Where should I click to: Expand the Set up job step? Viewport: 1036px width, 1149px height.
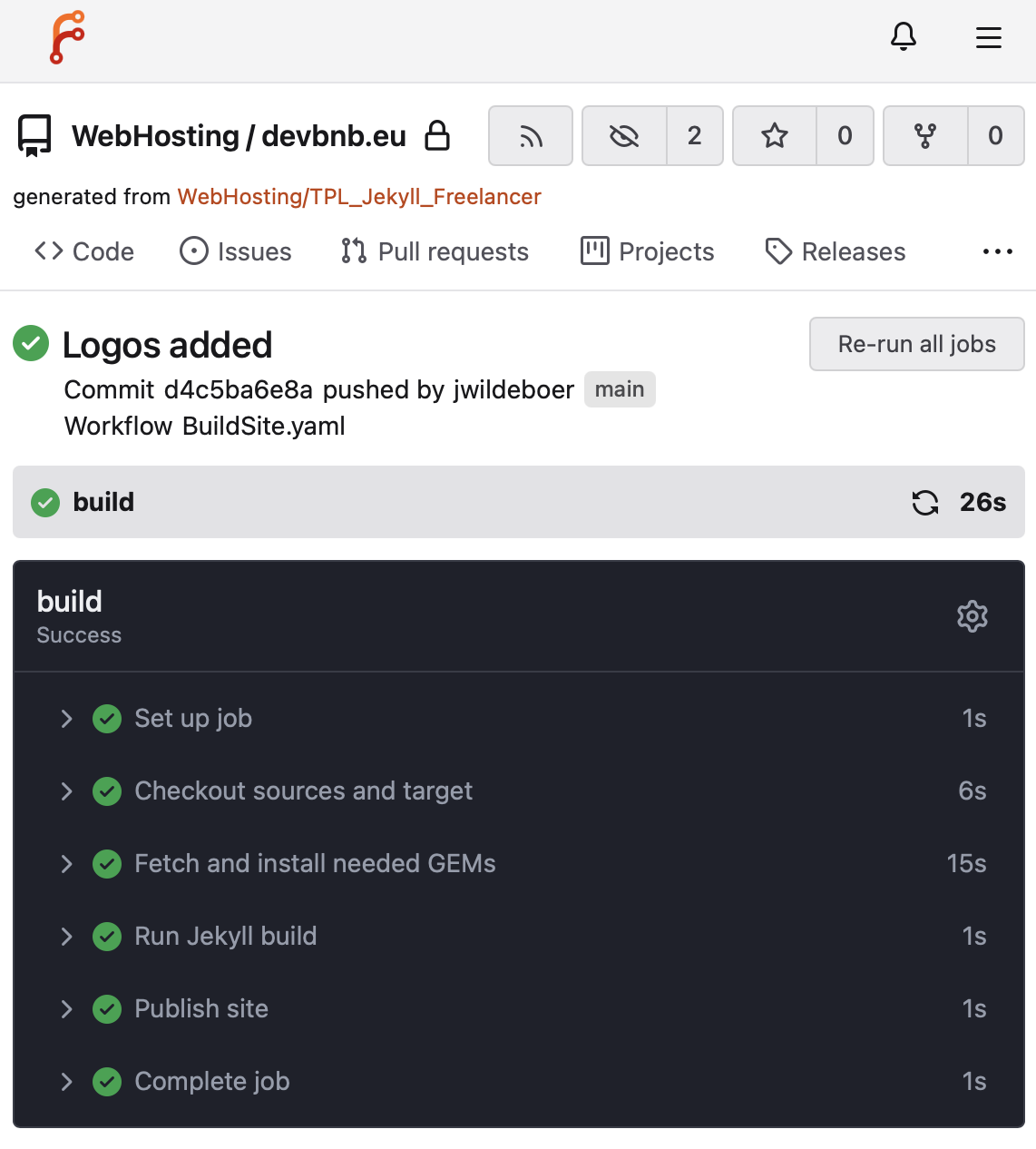tap(519, 719)
